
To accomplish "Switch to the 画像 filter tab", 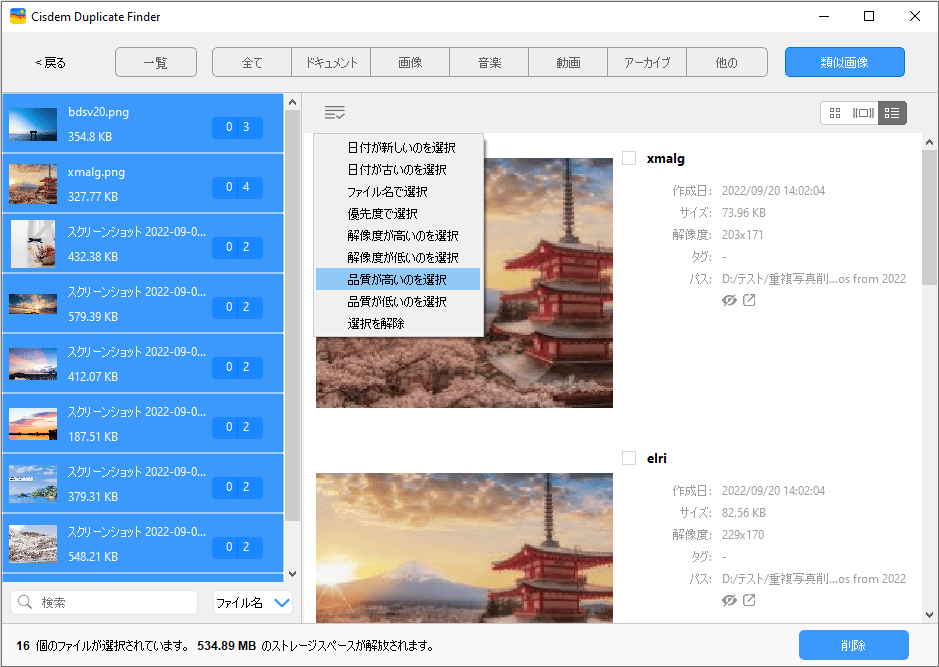I will [x=410, y=61].
